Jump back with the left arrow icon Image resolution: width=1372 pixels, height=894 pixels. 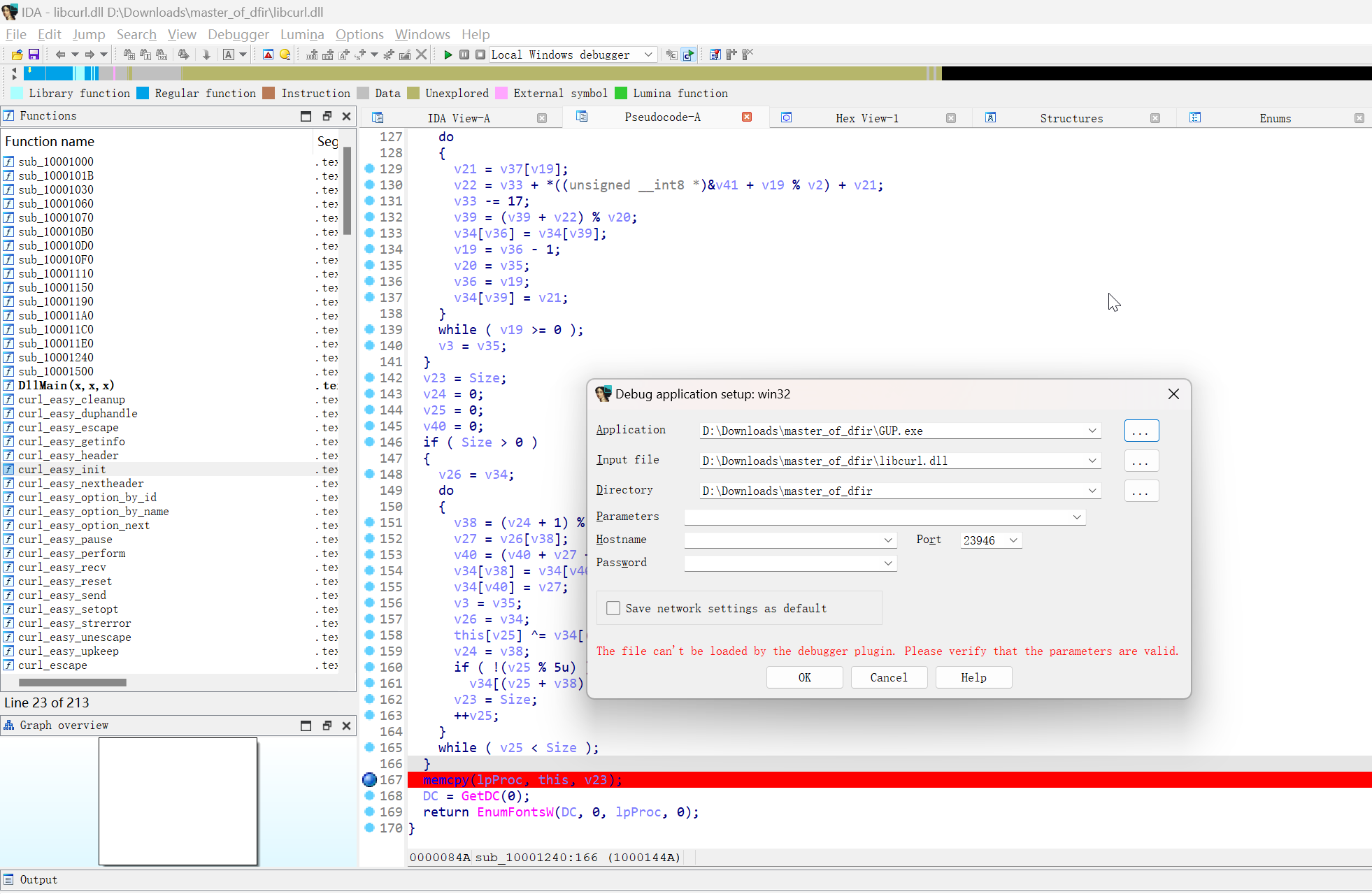[x=60, y=55]
